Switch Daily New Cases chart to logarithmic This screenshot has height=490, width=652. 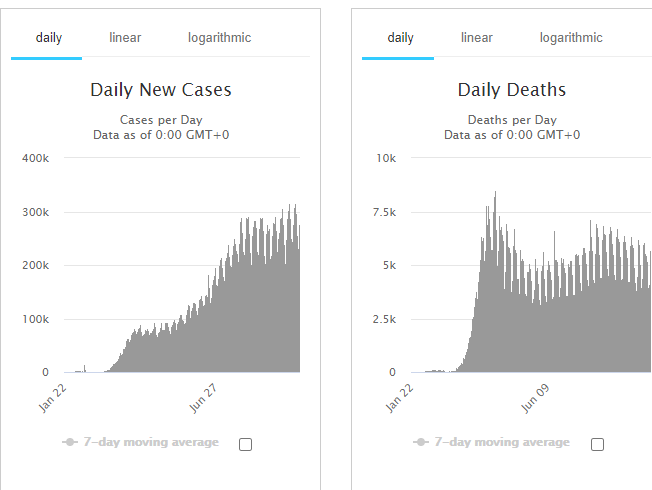(219, 38)
